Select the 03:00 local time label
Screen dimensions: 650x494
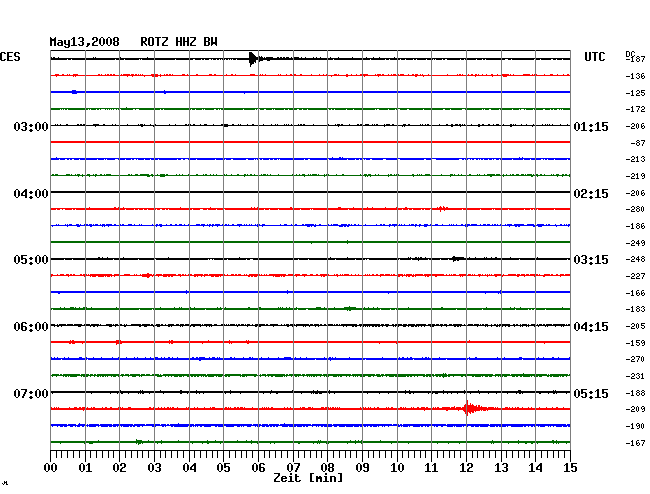[31, 126]
